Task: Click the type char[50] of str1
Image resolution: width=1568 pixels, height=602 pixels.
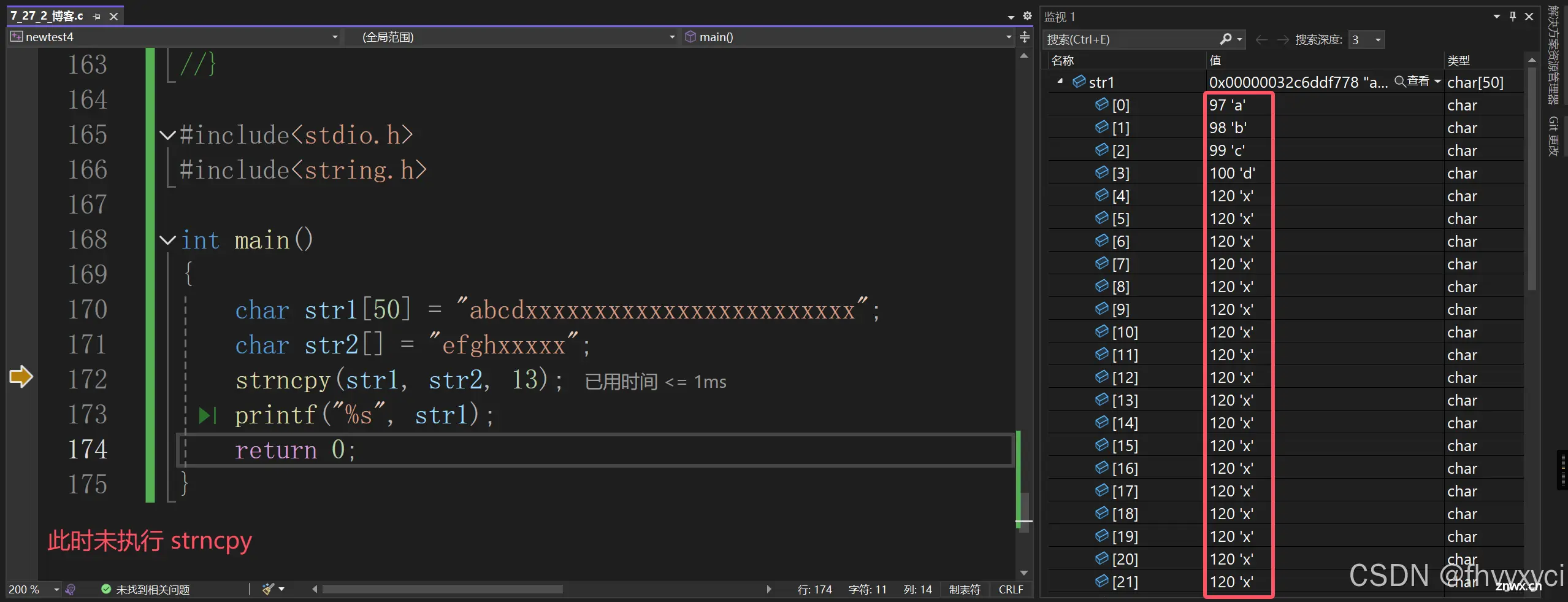Action: point(1475,82)
